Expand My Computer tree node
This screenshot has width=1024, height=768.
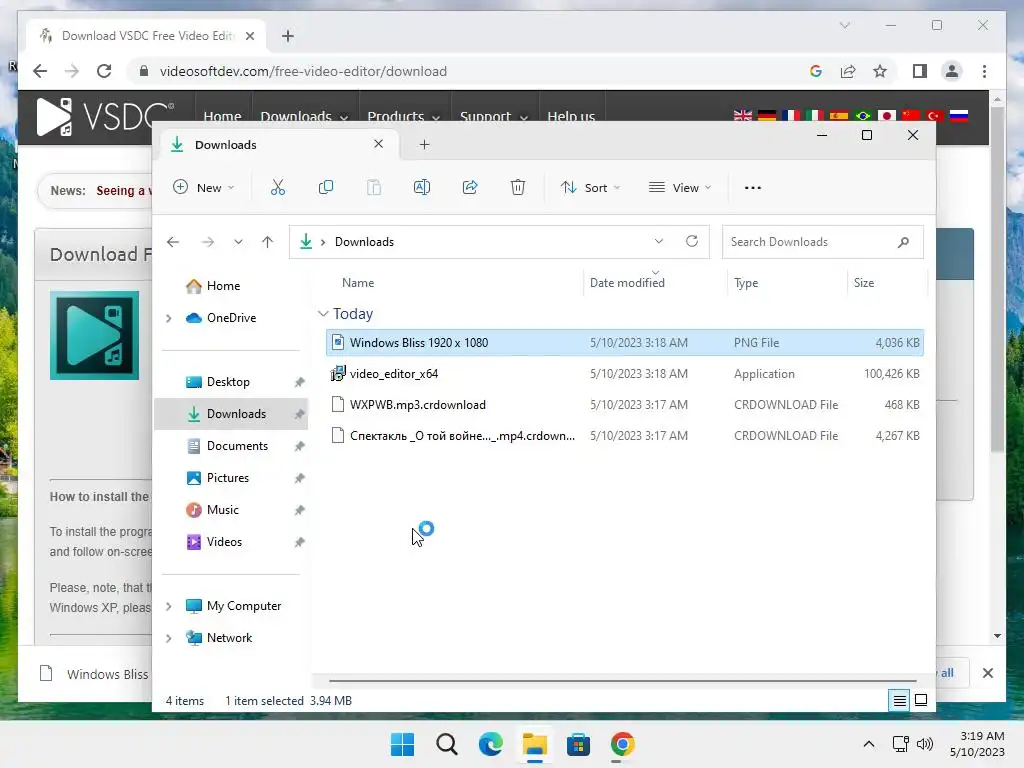[168, 606]
